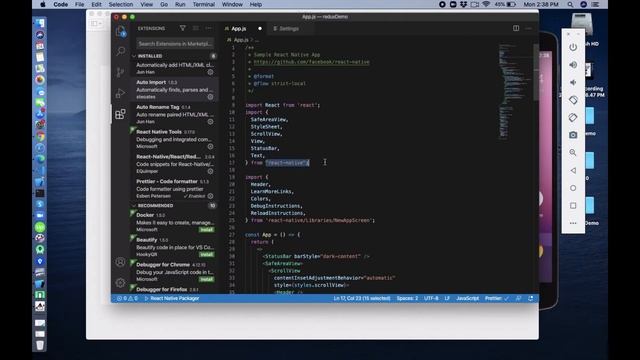Lower volume on emulator toolbar
The width and height of the screenshot is (640, 360).
[x=573, y=82]
